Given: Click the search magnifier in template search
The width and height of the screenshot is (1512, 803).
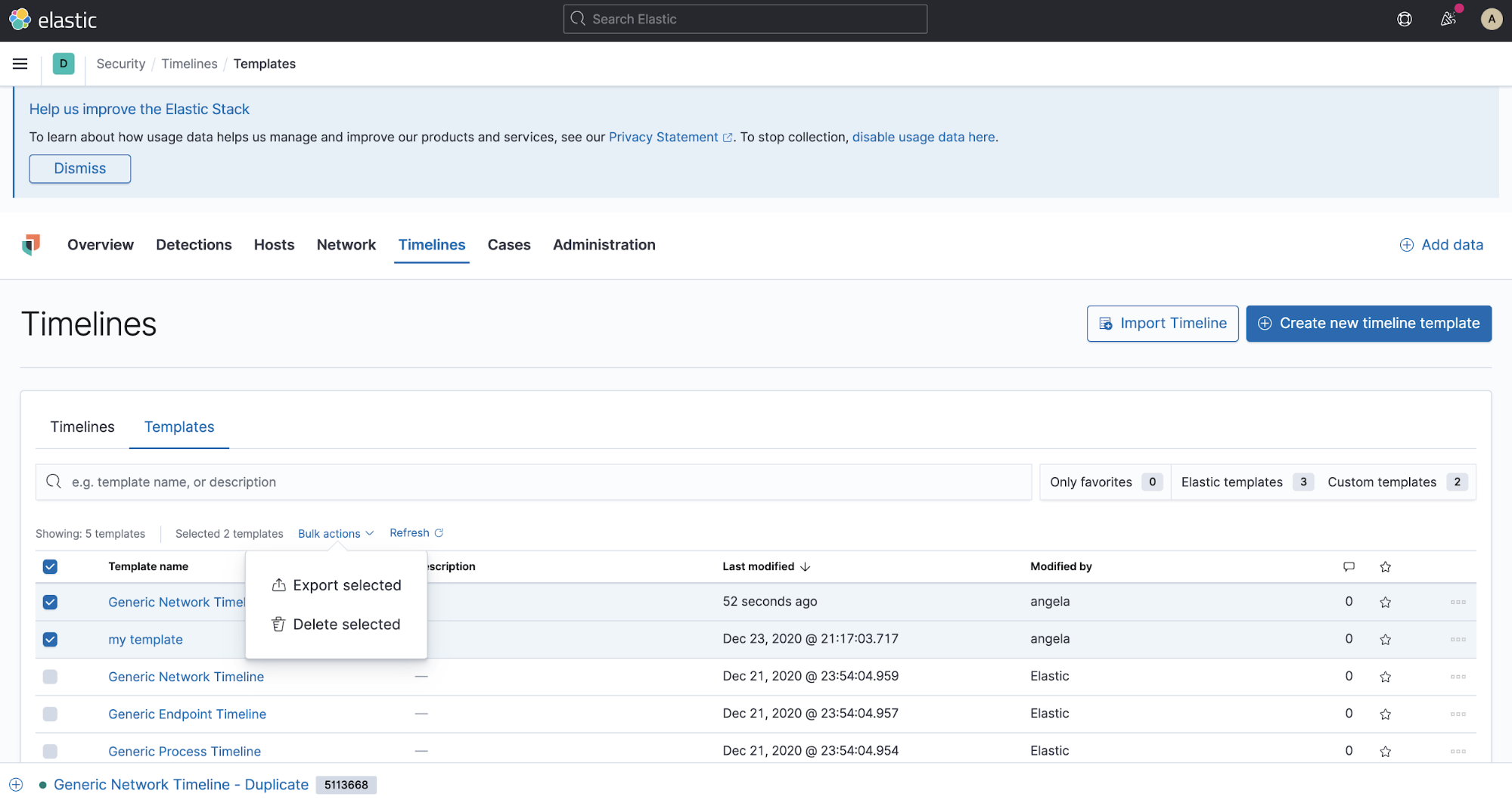Looking at the screenshot, I should [x=54, y=482].
